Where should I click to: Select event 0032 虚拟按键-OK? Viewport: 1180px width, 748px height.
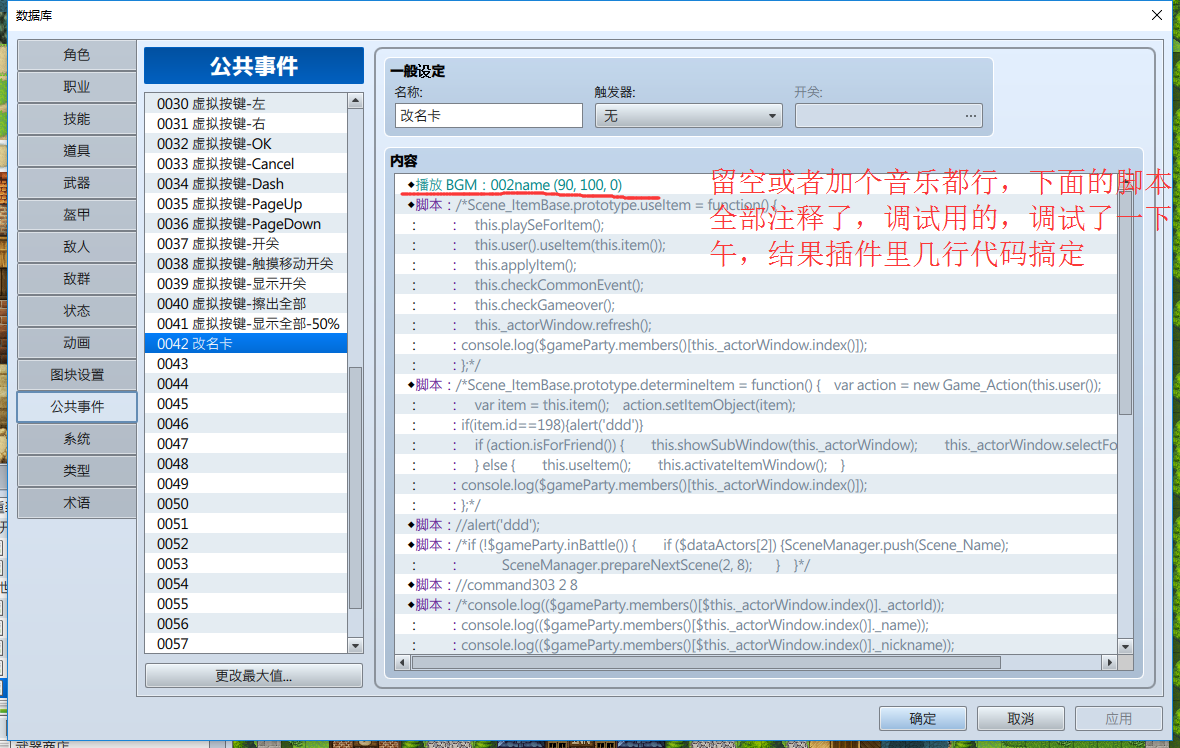[x=246, y=144]
